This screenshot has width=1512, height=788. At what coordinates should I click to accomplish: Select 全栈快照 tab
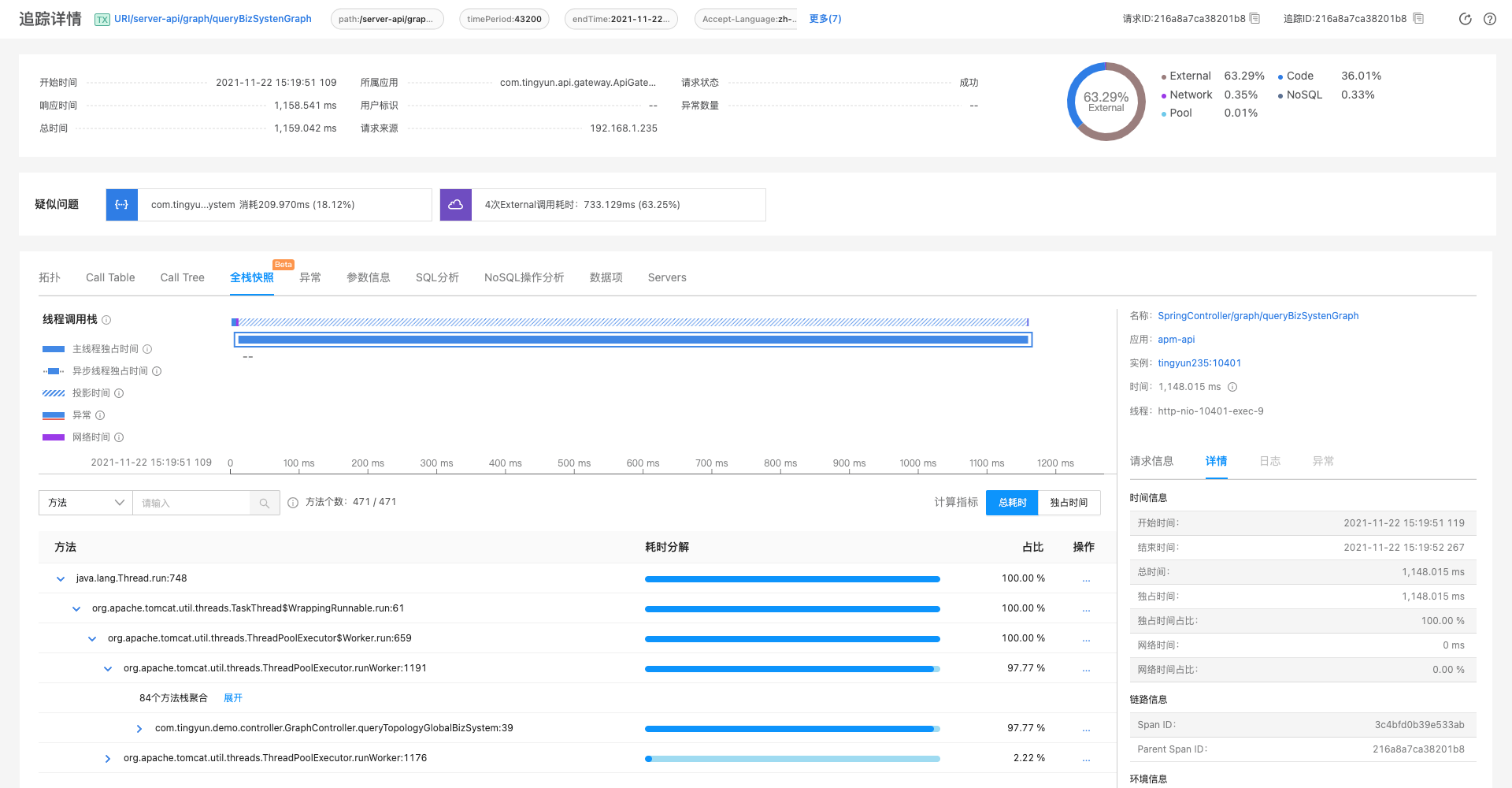pos(252,277)
